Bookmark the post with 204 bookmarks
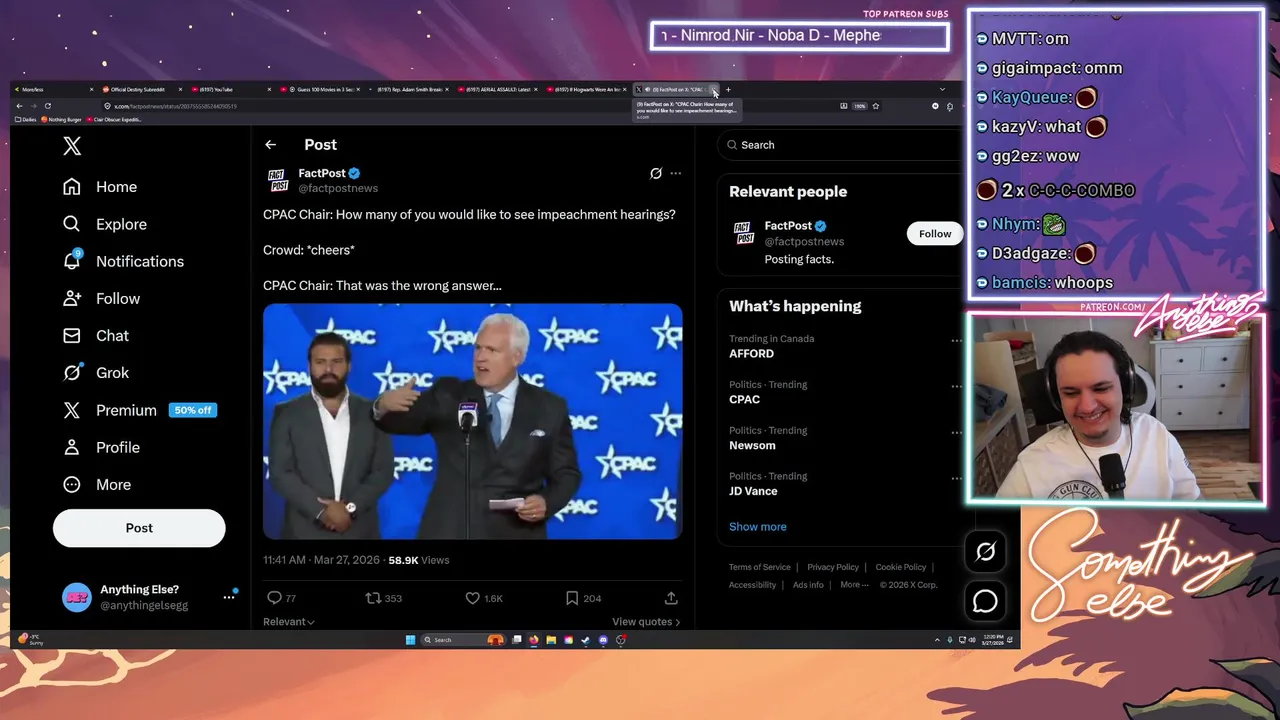 point(571,598)
